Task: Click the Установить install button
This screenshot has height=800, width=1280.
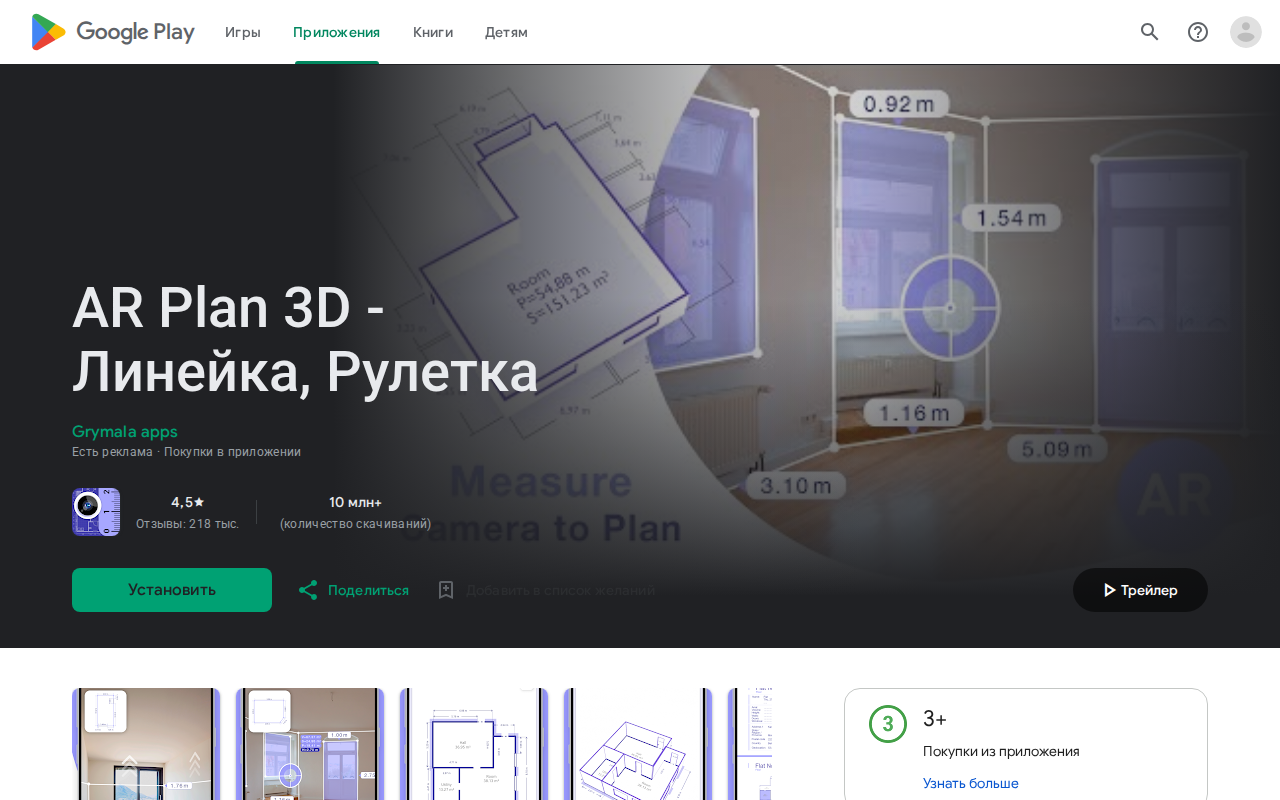Action: [172, 590]
